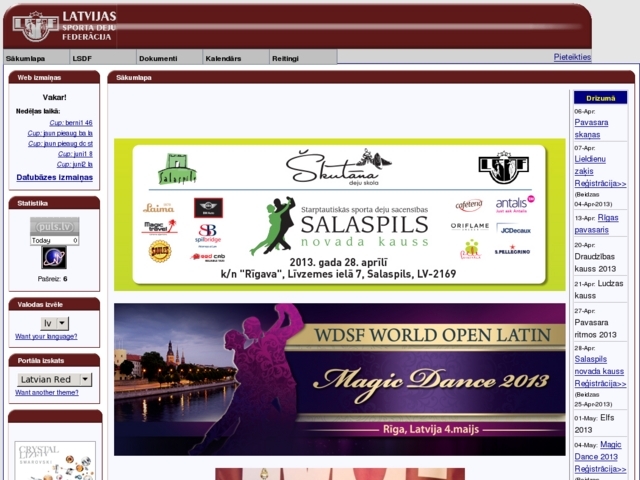Go to Sākumlapa menu item
The image size is (640, 480).
point(36,58)
